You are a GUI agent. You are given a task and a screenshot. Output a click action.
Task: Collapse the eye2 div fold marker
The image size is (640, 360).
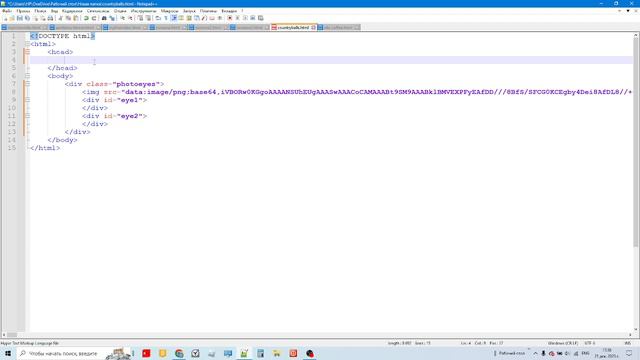coord(28,116)
